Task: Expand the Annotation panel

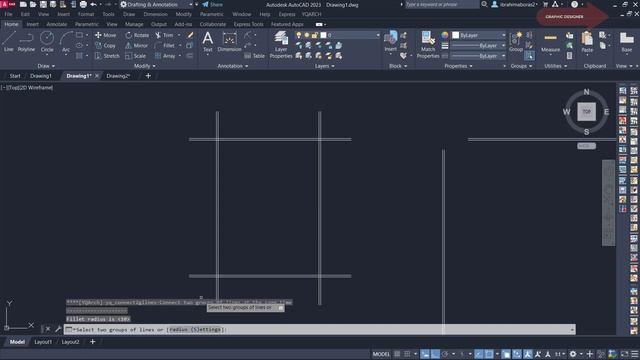Action: [233, 66]
